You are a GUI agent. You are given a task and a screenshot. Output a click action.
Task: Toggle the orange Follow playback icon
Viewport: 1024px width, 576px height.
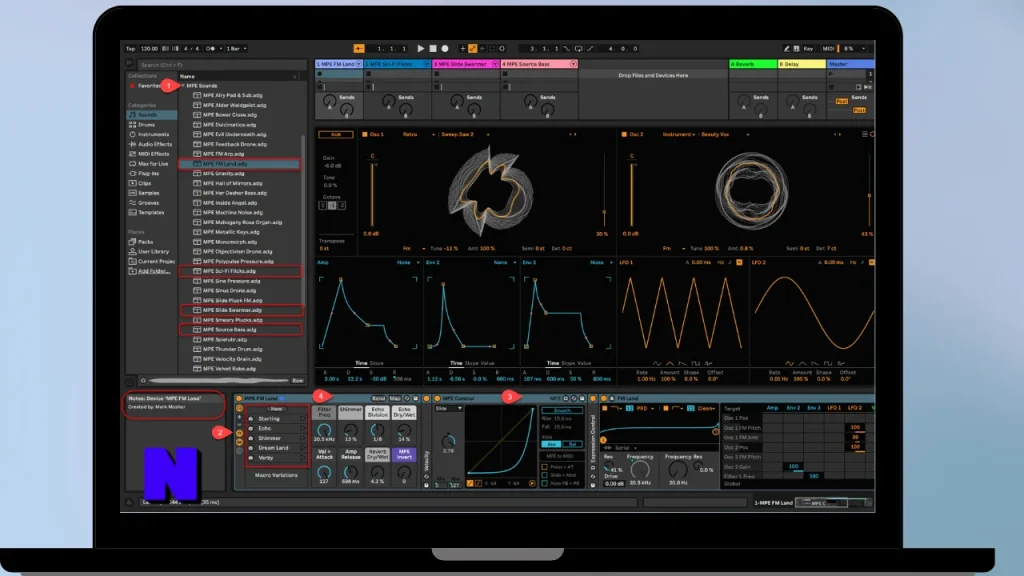tap(359, 48)
